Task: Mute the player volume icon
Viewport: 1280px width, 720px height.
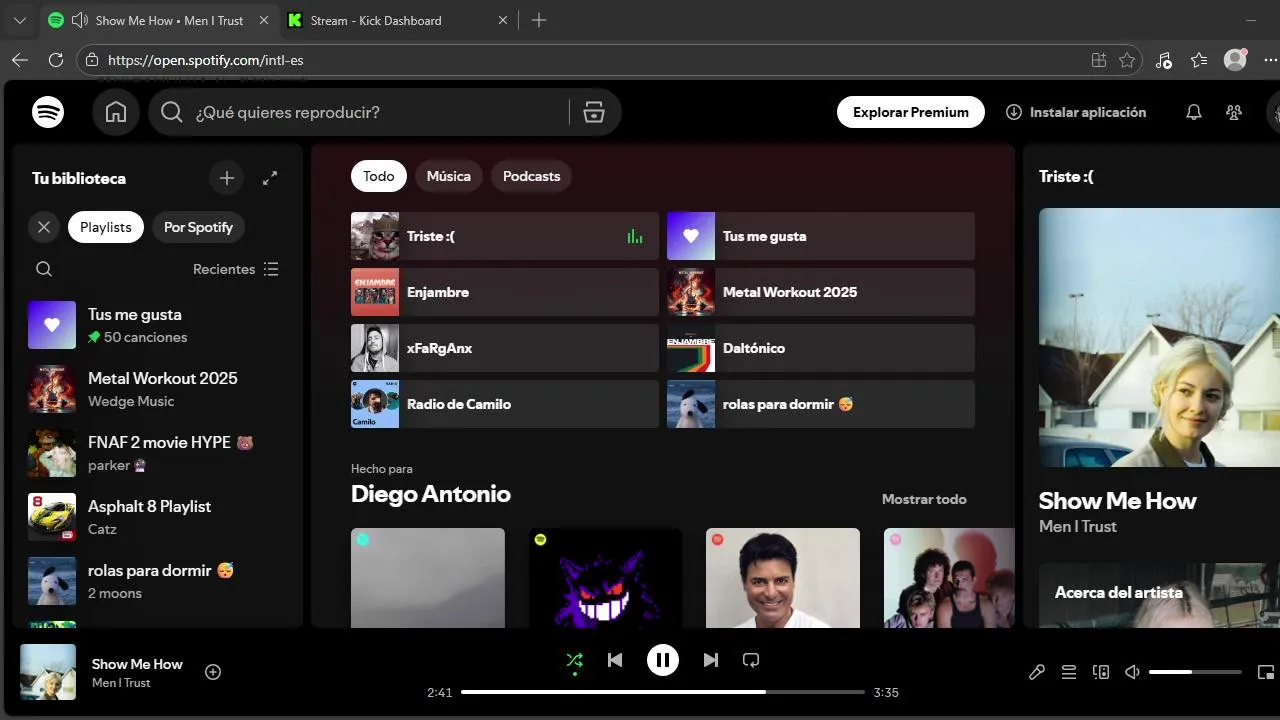Action: (x=1133, y=672)
